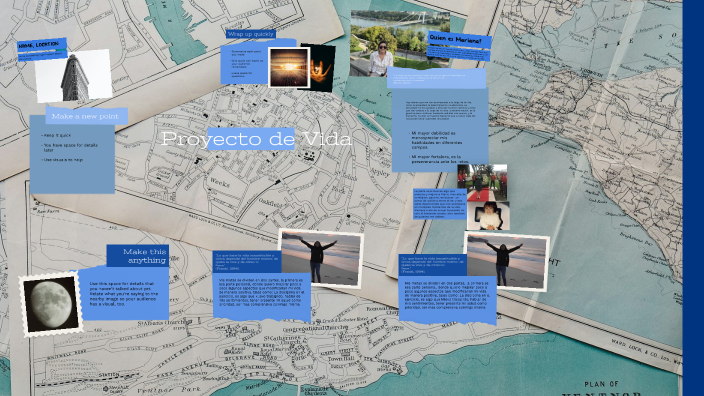Open the 'Make a new point' heading
This screenshot has width=704, height=396.
pos(85,116)
